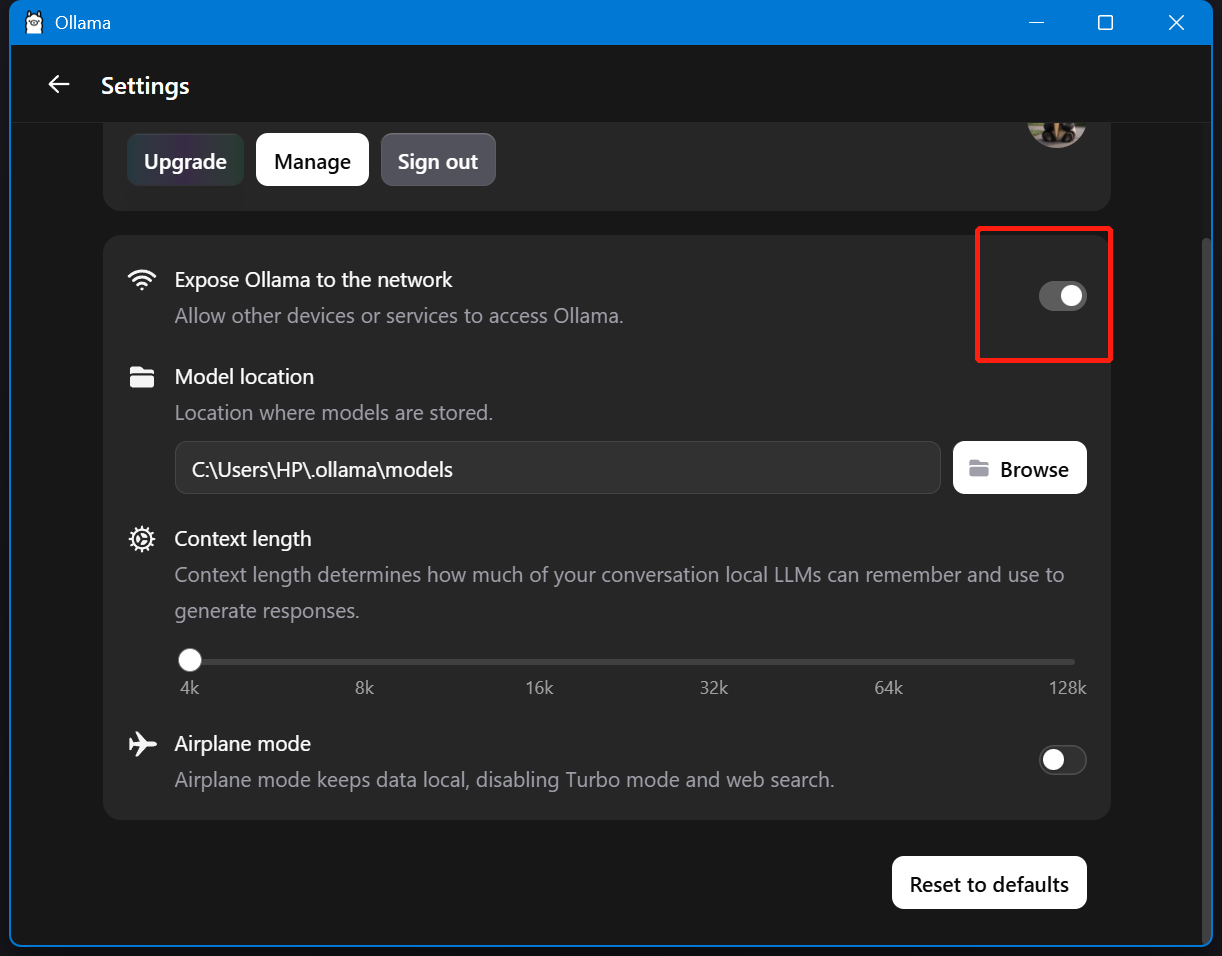
Task: Click the Sign out button
Action: click(438, 161)
